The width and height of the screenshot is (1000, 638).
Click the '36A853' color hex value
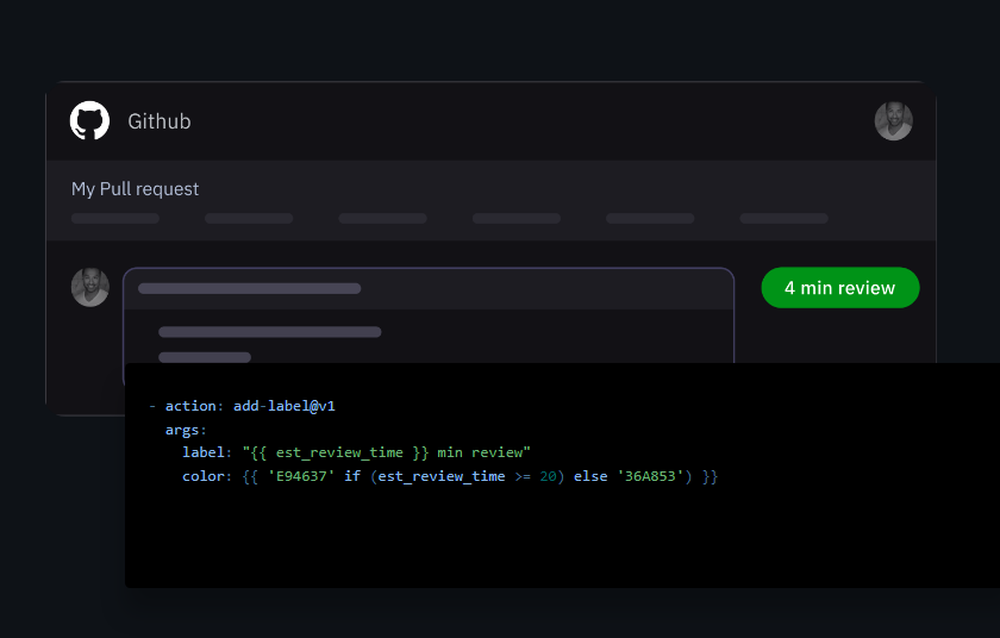click(648, 476)
